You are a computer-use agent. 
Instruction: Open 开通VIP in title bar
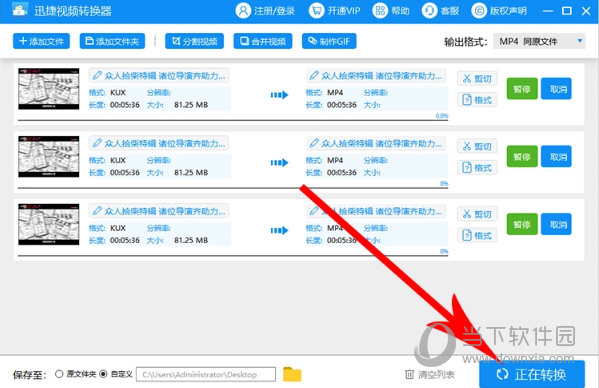coord(334,11)
